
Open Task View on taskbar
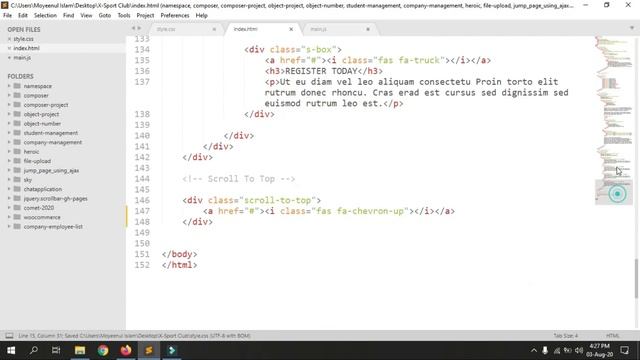[56, 350]
